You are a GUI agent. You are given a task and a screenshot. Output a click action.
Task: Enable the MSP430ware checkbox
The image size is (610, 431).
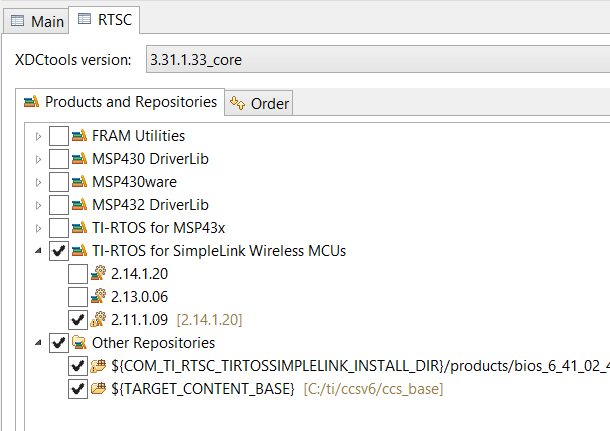coord(59,182)
